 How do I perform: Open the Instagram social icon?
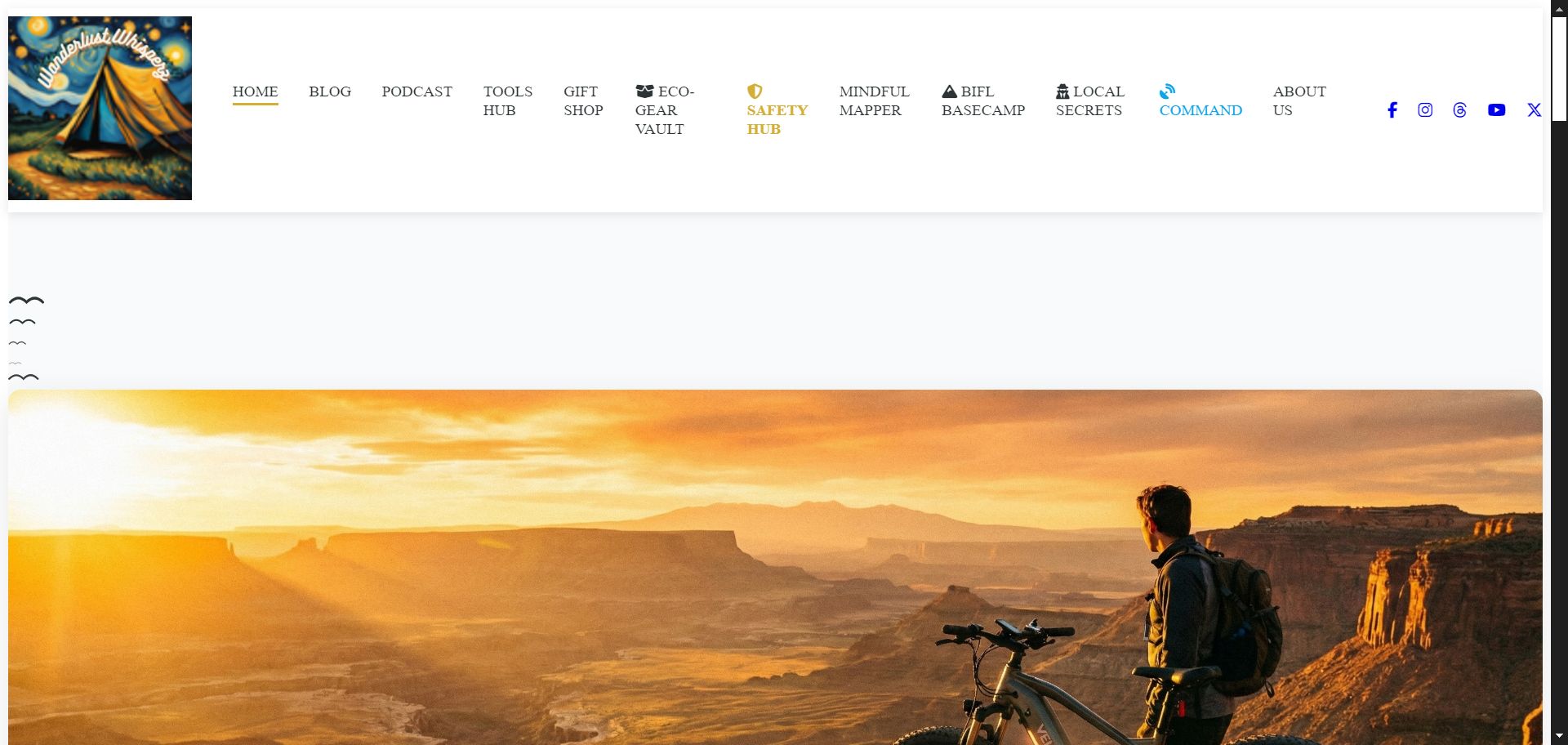coord(1425,110)
